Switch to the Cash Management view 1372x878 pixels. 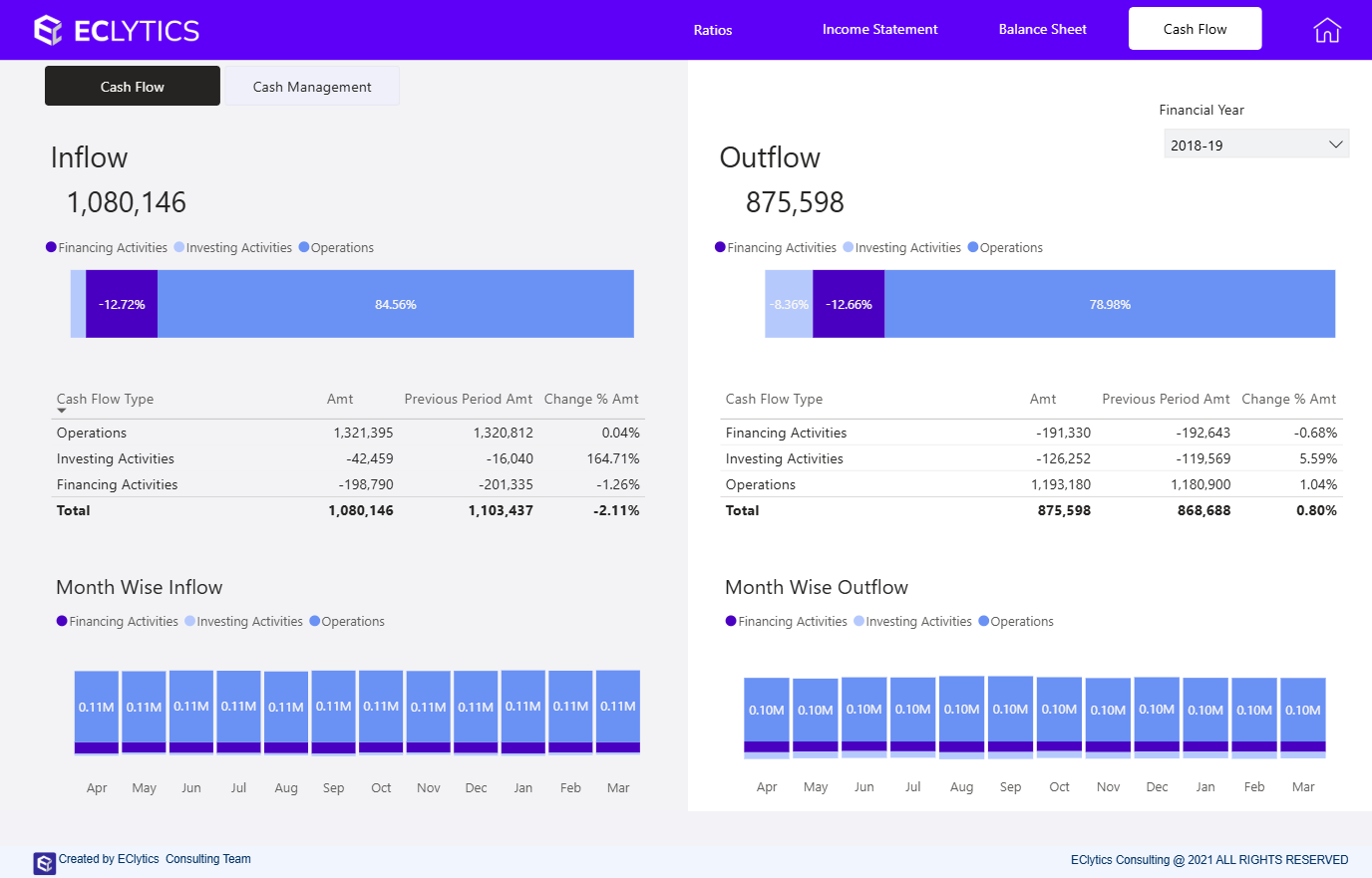point(312,87)
